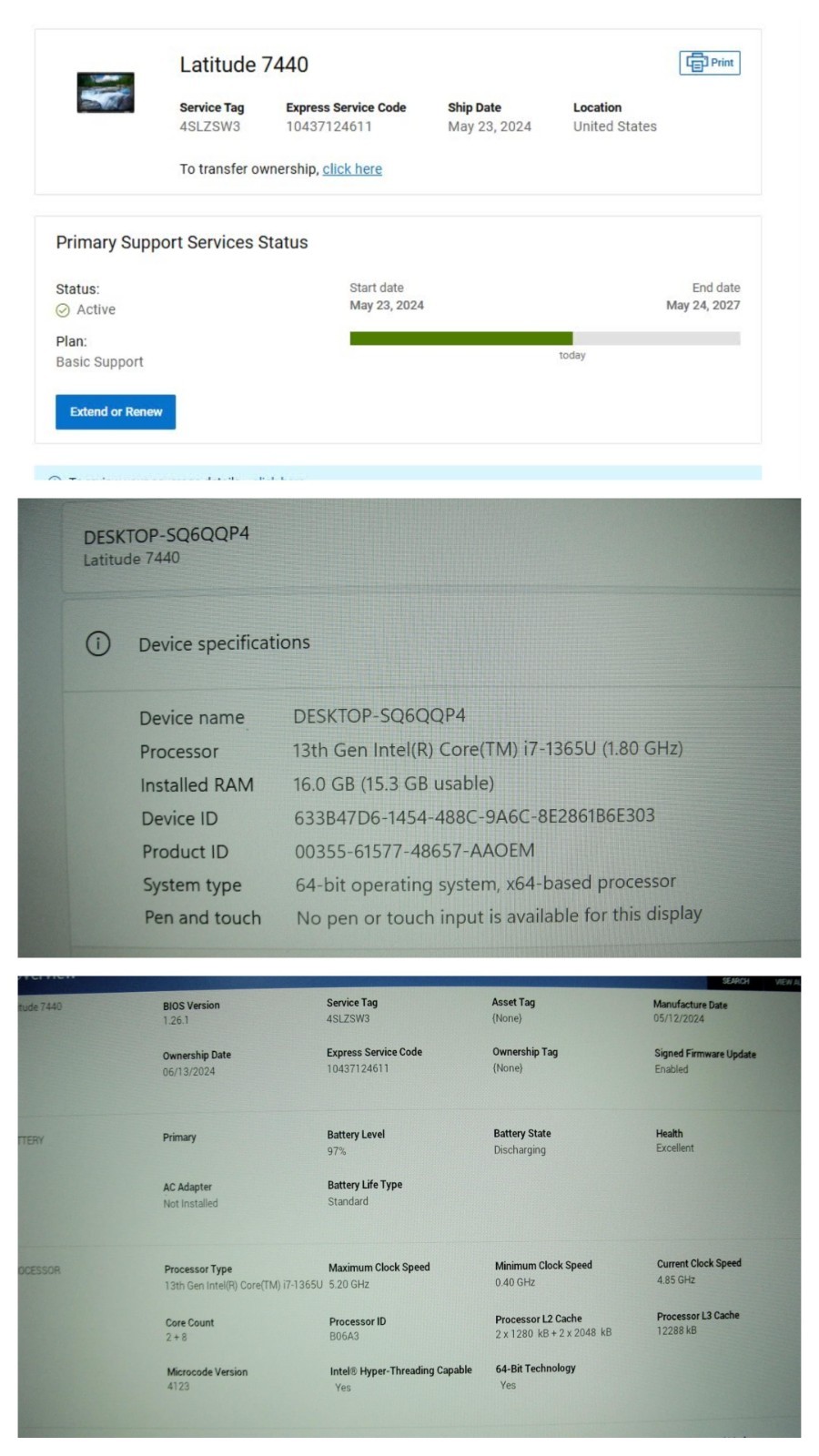Select the Battery Level 97% value
The image size is (819, 1456).
[x=337, y=1151]
